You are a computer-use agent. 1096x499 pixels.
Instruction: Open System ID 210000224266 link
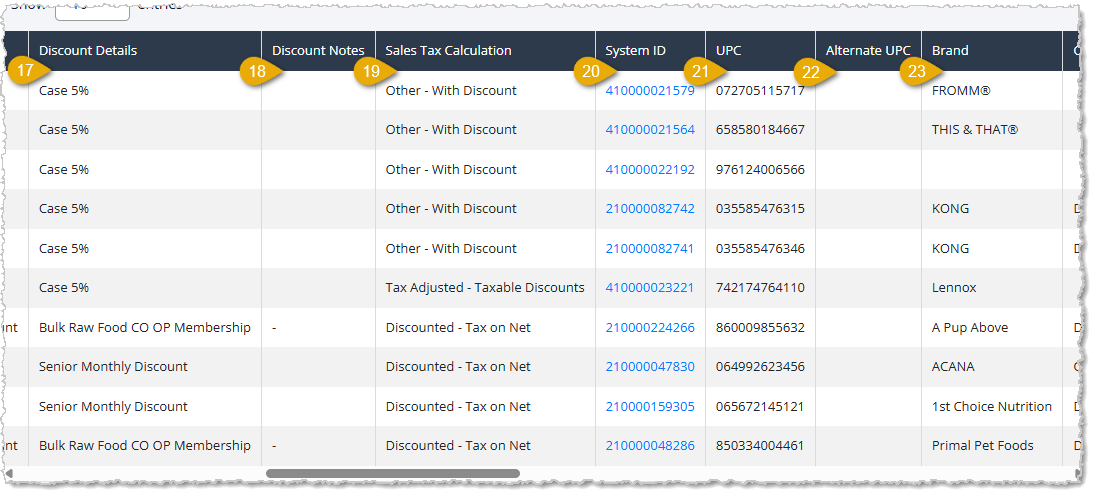coord(650,327)
